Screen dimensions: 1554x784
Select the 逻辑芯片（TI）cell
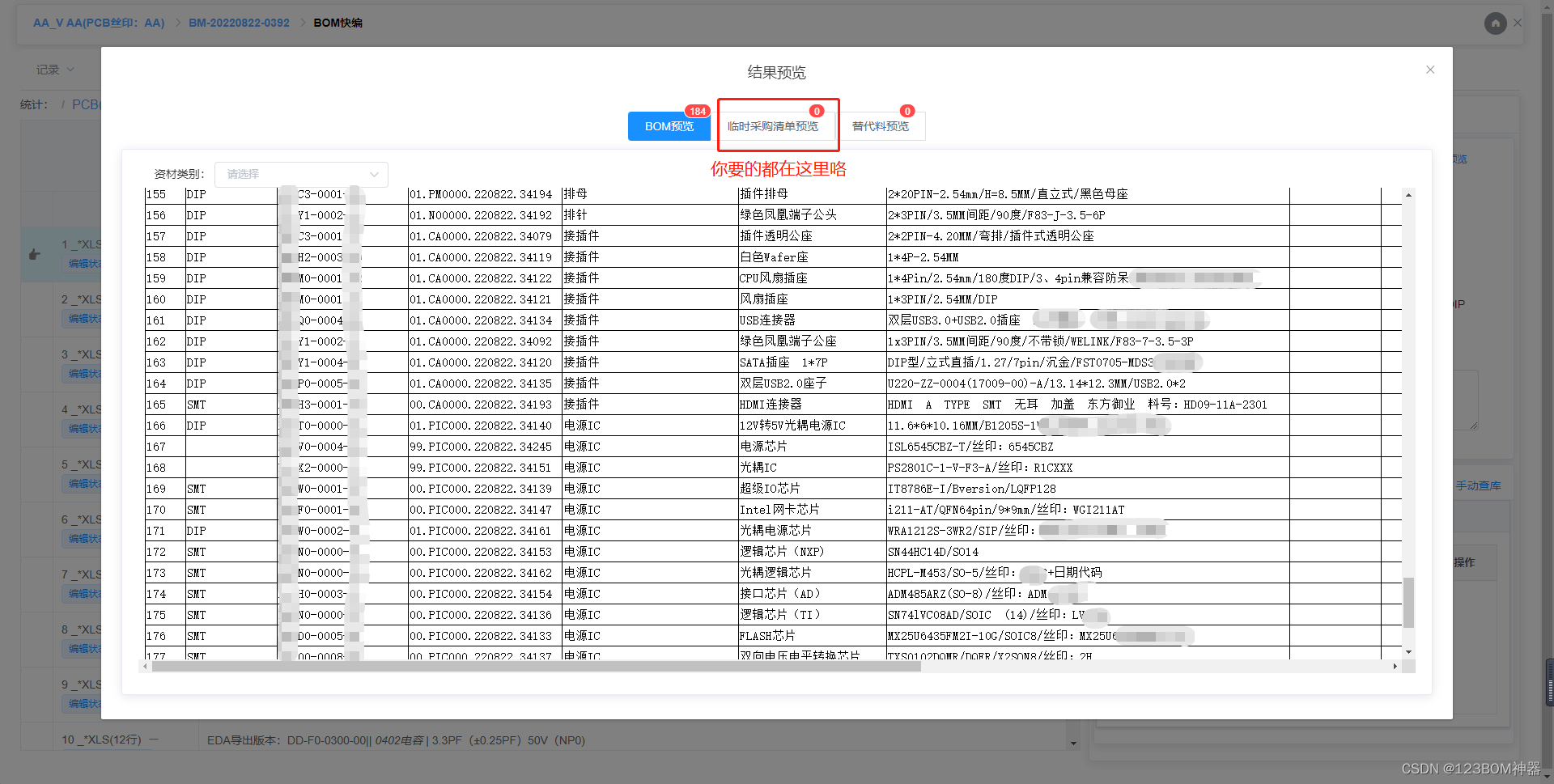point(812,615)
